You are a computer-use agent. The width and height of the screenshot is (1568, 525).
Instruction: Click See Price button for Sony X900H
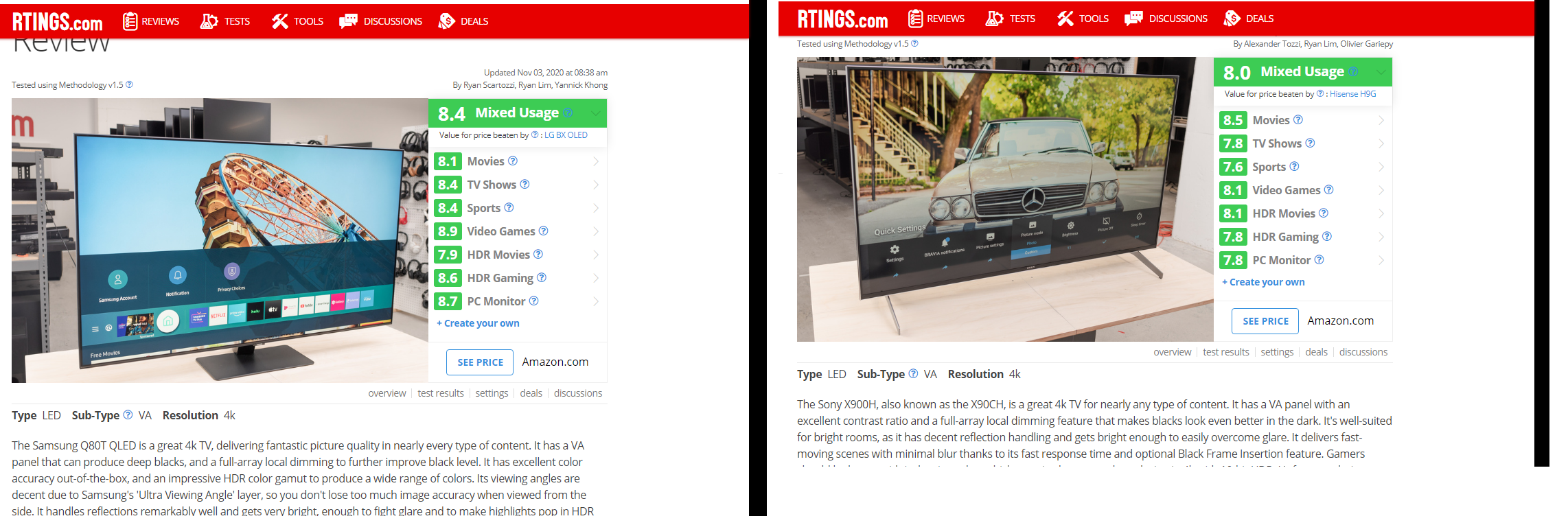(x=1265, y=321)
